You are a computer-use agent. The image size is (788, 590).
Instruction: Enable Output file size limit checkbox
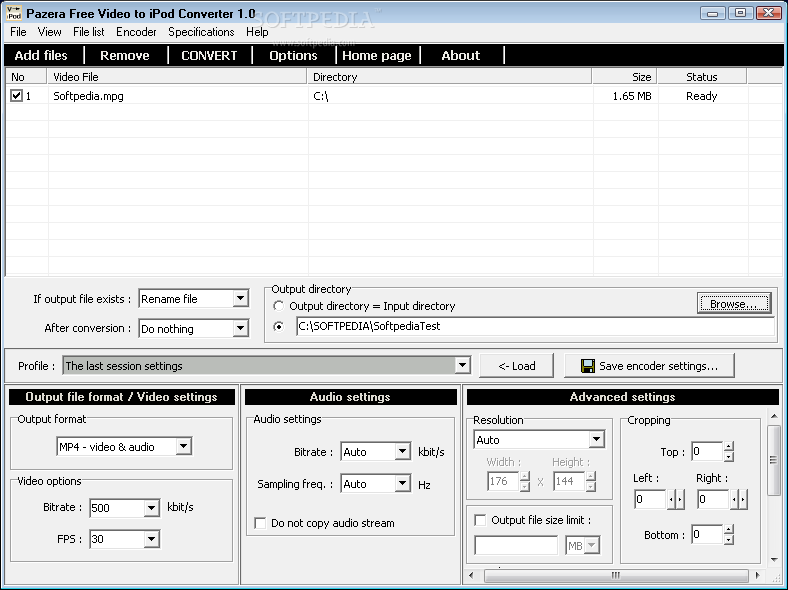[x=480, y=520]
